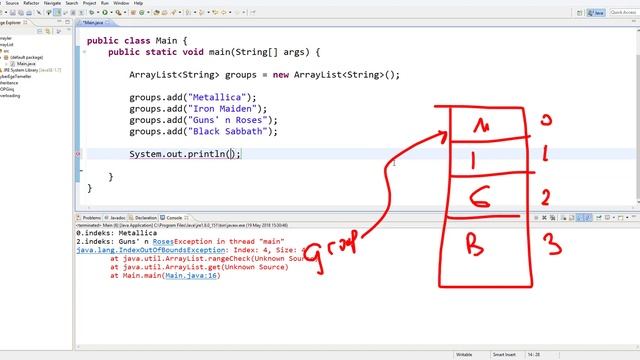
Task: Click Remove Launch in console toolbar
Action: coord(544,218)
